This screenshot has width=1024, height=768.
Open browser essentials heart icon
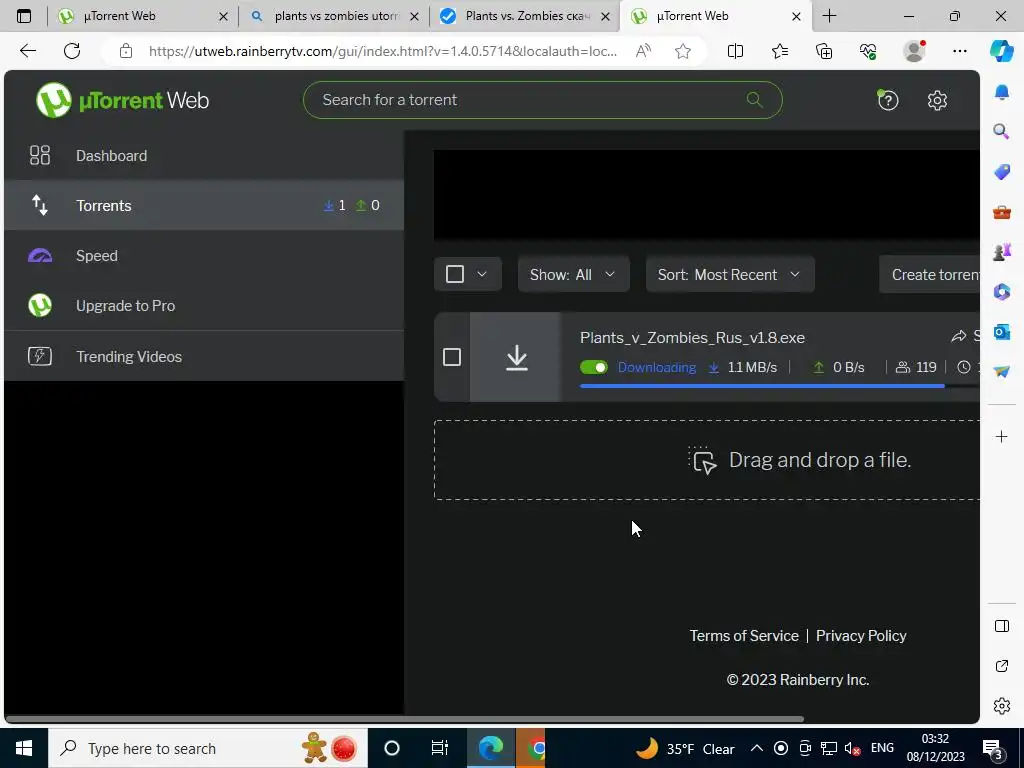click(x=868, y=51)
